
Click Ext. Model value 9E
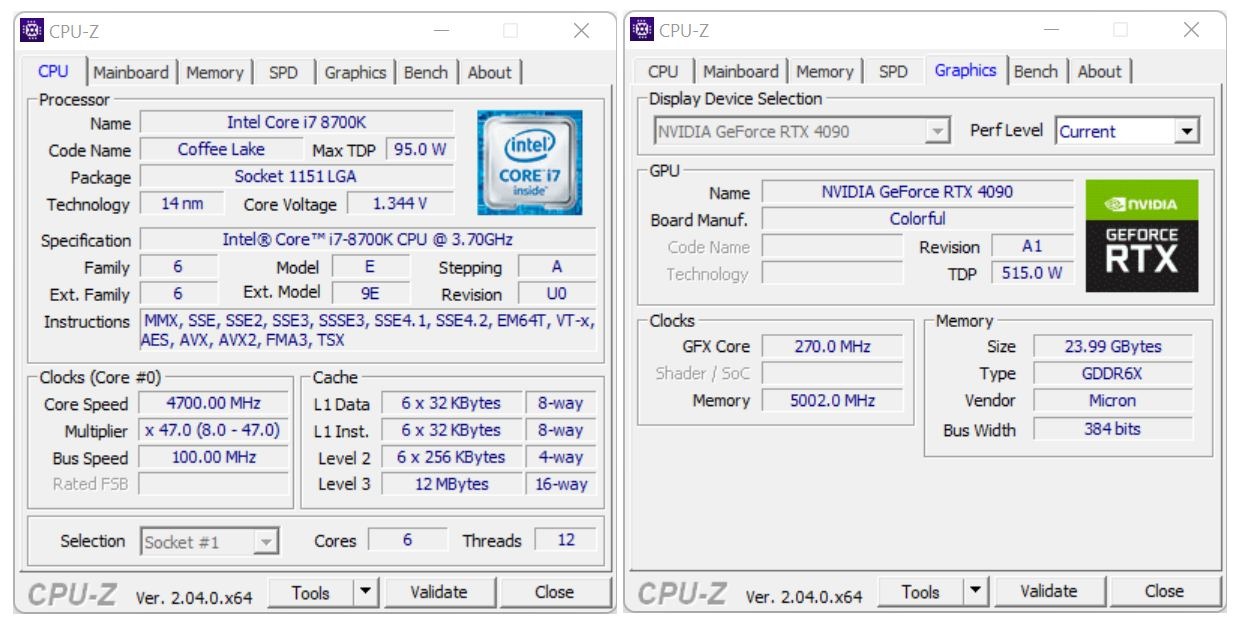[x=371, y=294]
